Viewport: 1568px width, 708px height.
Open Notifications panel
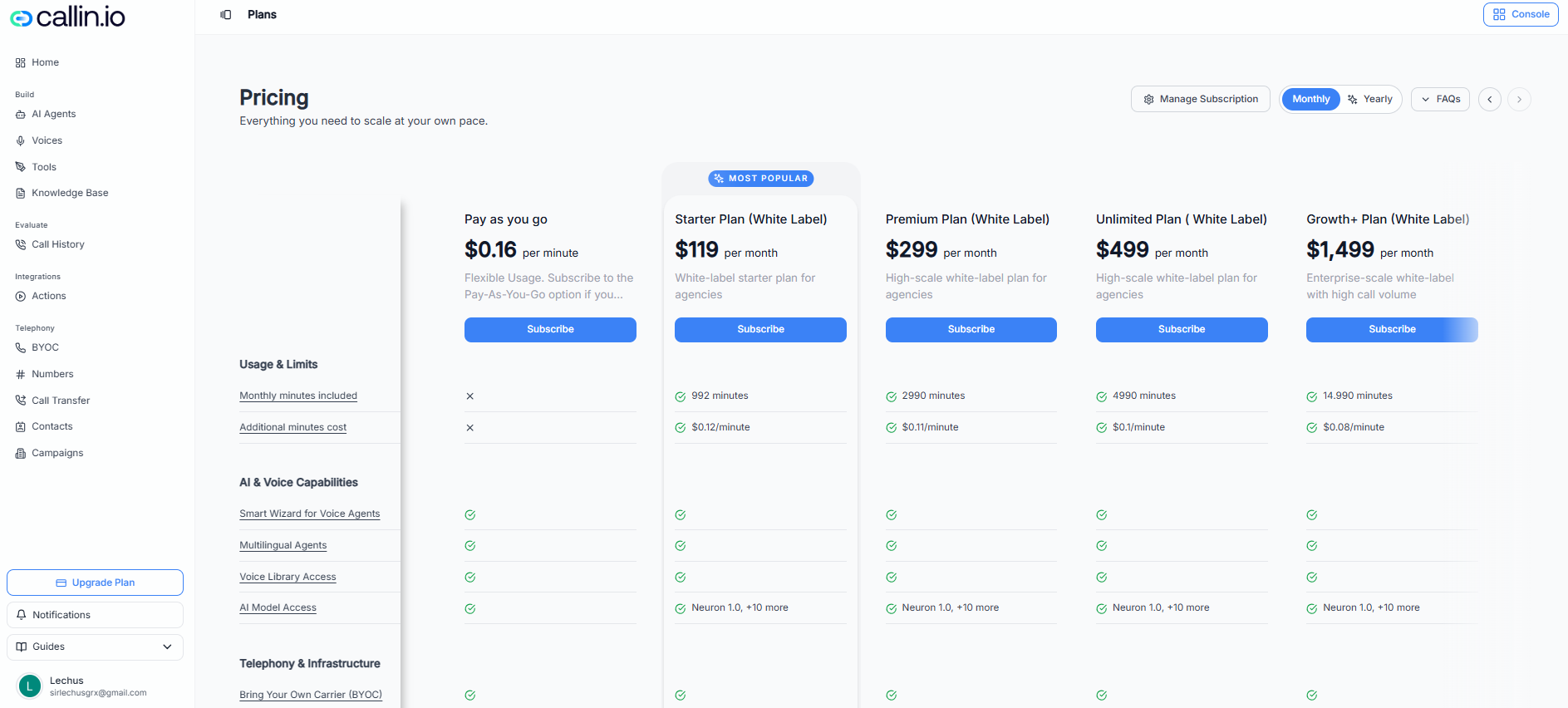coord(95,615)
